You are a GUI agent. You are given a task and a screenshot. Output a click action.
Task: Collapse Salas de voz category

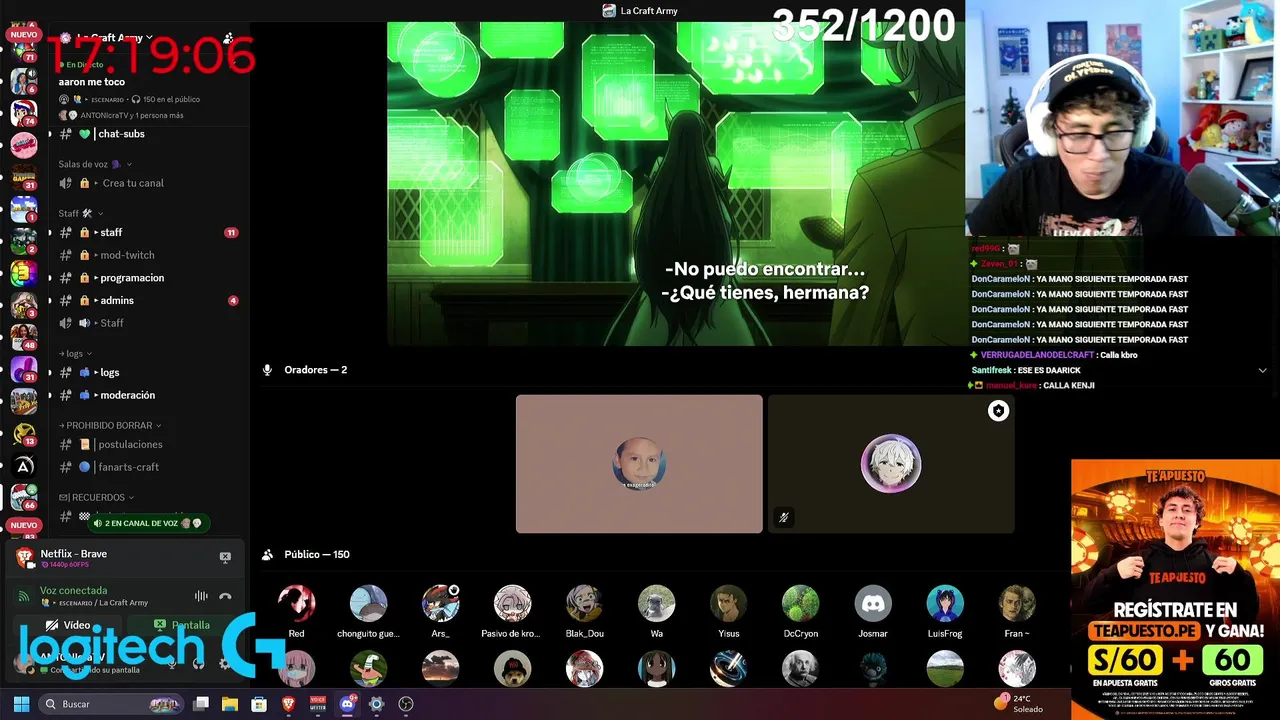(95, 164)
